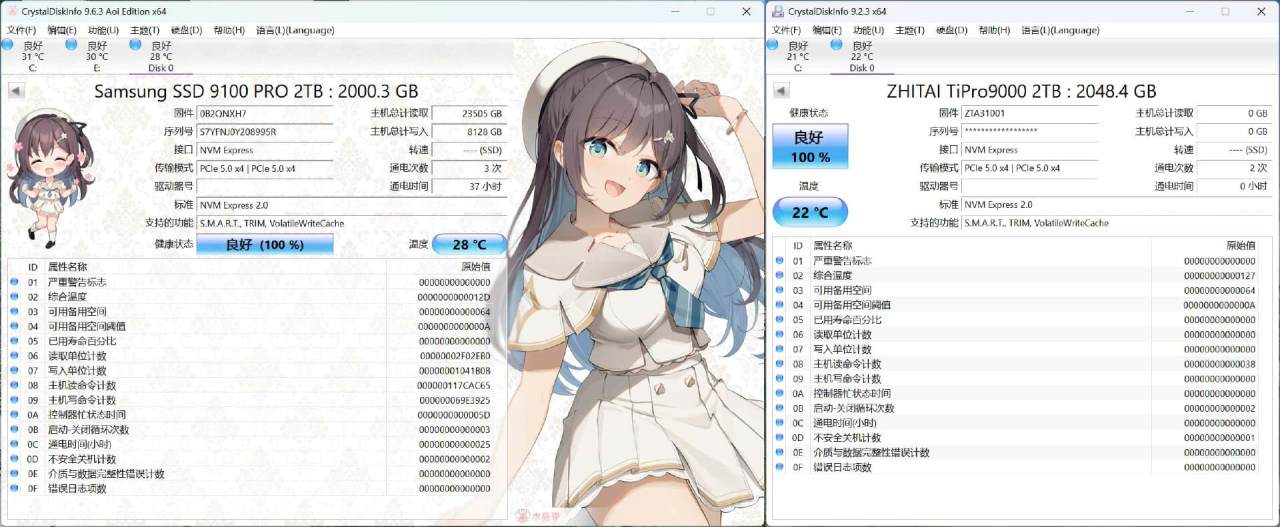Open 文件(F) menu in 9.2.3 window
The width and height of the screenshot is (1280, 527).
(787, 30)
